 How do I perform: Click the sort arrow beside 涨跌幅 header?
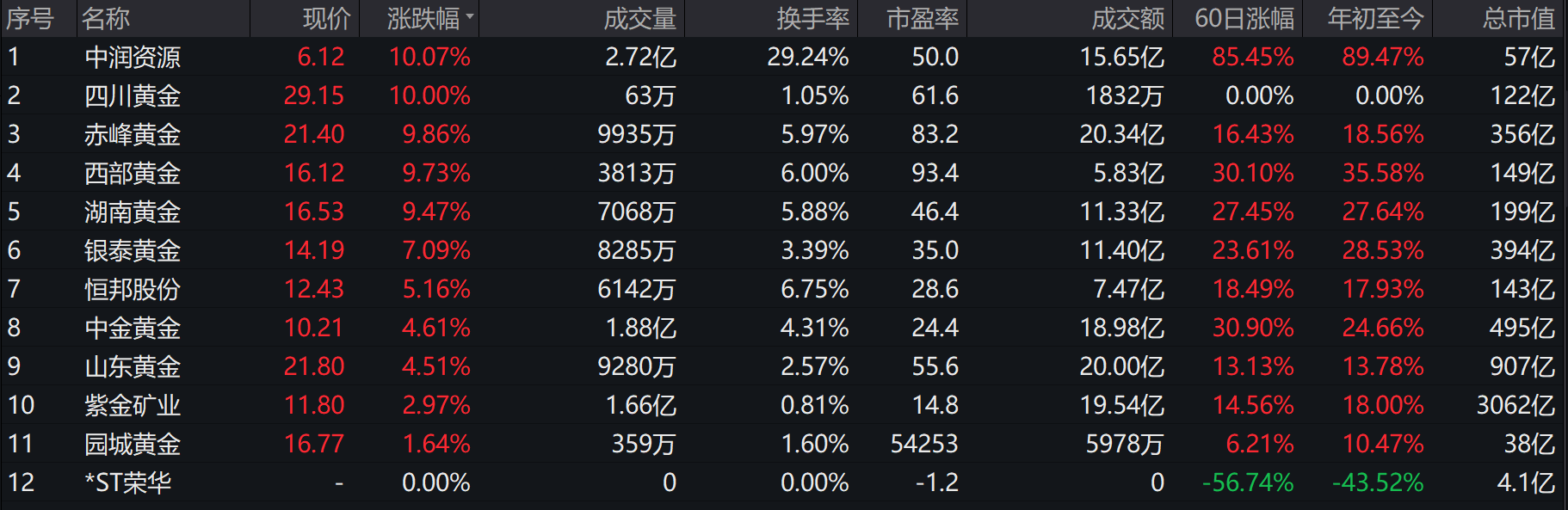point(470,16)
